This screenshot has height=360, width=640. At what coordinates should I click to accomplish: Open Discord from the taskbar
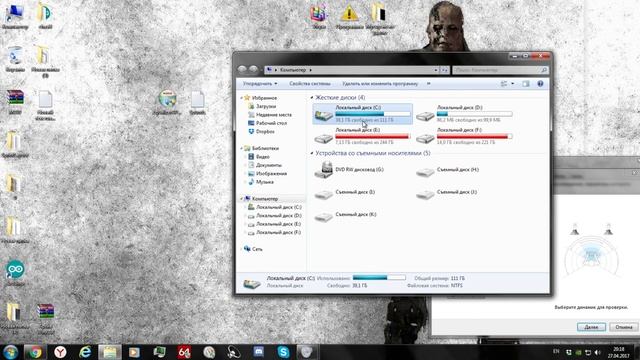point(258,352)
